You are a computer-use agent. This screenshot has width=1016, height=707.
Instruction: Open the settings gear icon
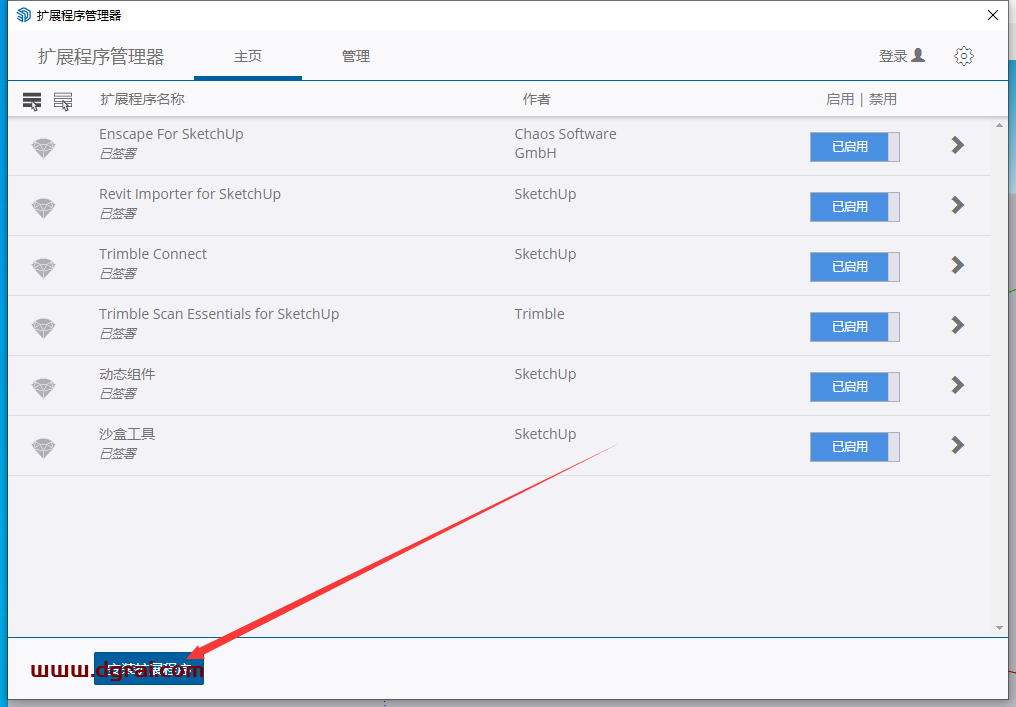coord(964,56)
